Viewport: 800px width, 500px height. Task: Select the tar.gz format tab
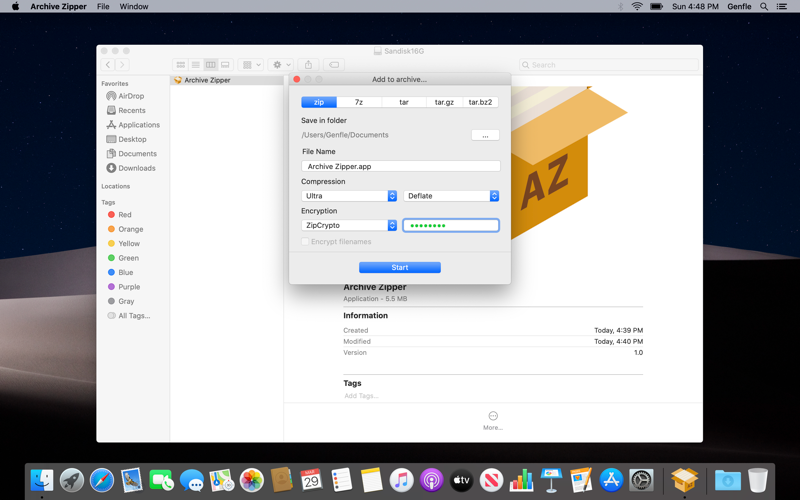(x=444, y=102)
